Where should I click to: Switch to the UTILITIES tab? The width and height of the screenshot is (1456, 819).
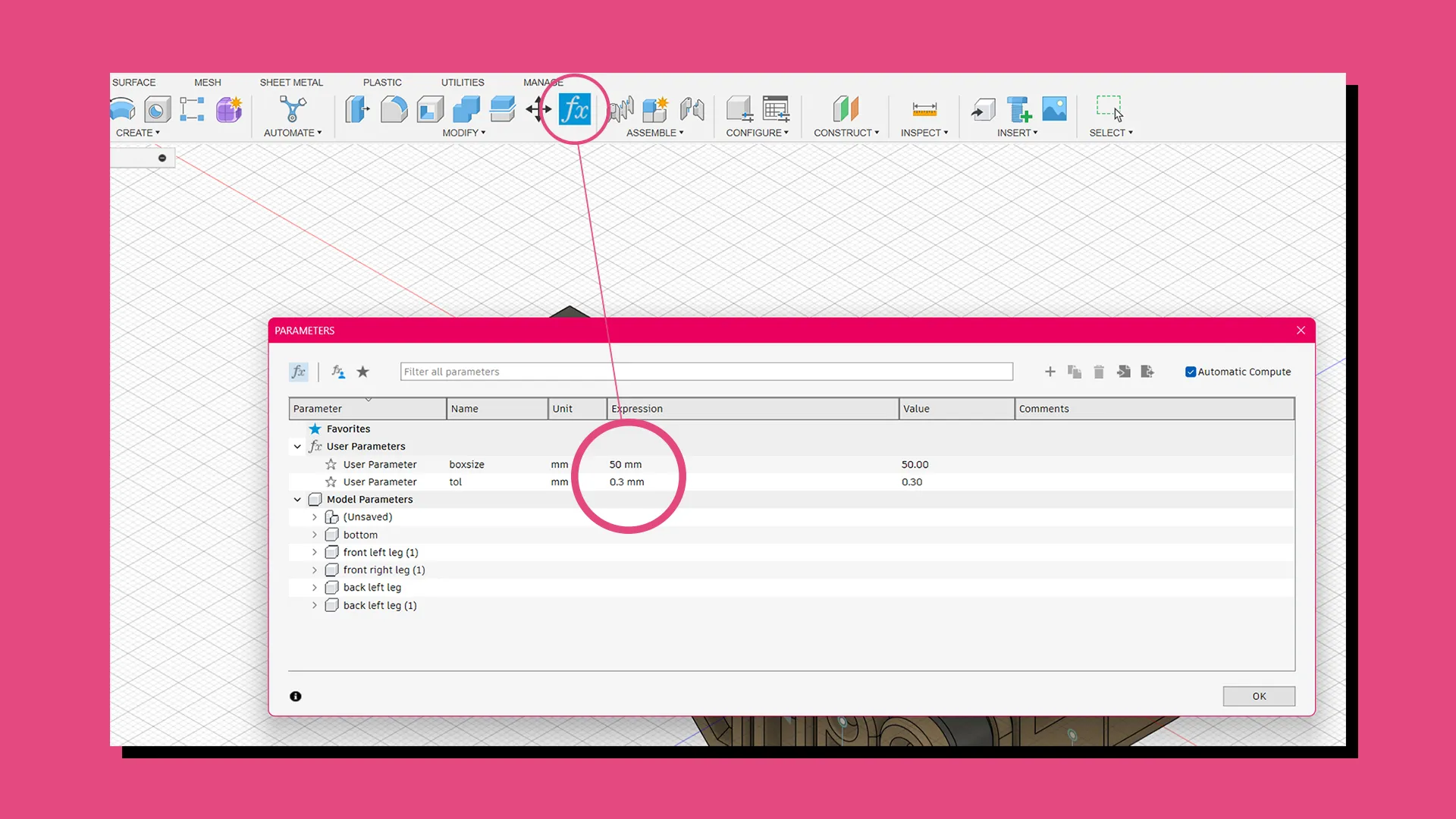[x=463, y=82]
